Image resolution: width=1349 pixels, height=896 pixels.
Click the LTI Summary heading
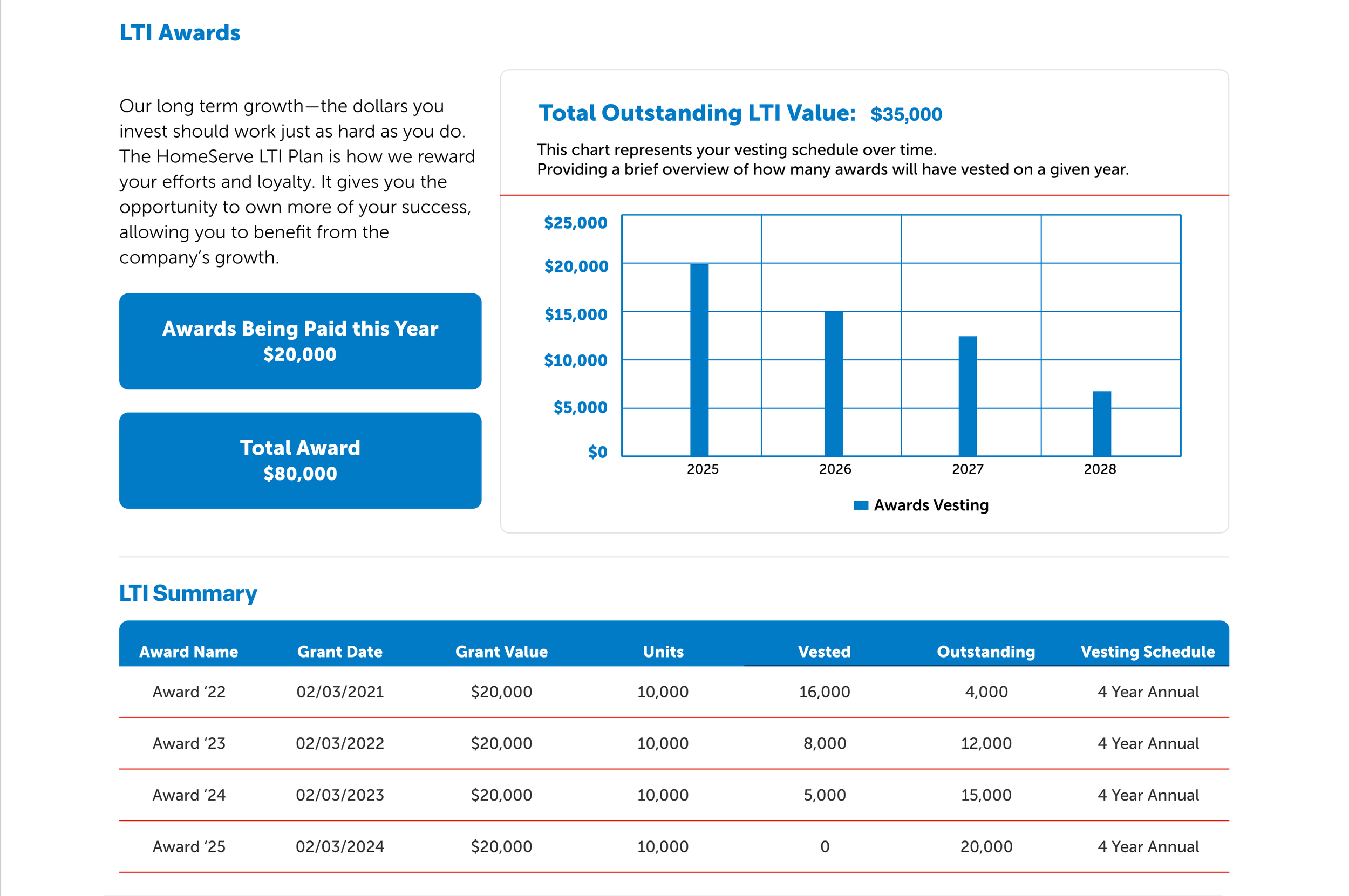point(188,593)
